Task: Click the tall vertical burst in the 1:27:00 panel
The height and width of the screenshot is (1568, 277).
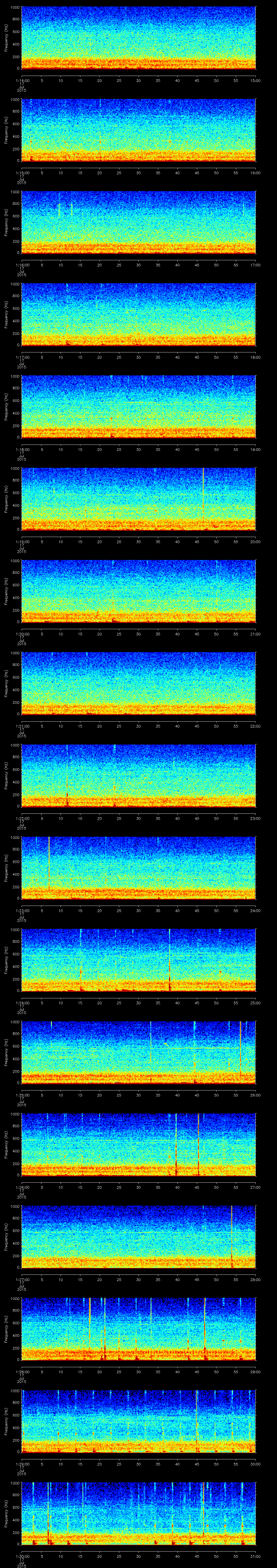Action: (x=232, y=1236)
